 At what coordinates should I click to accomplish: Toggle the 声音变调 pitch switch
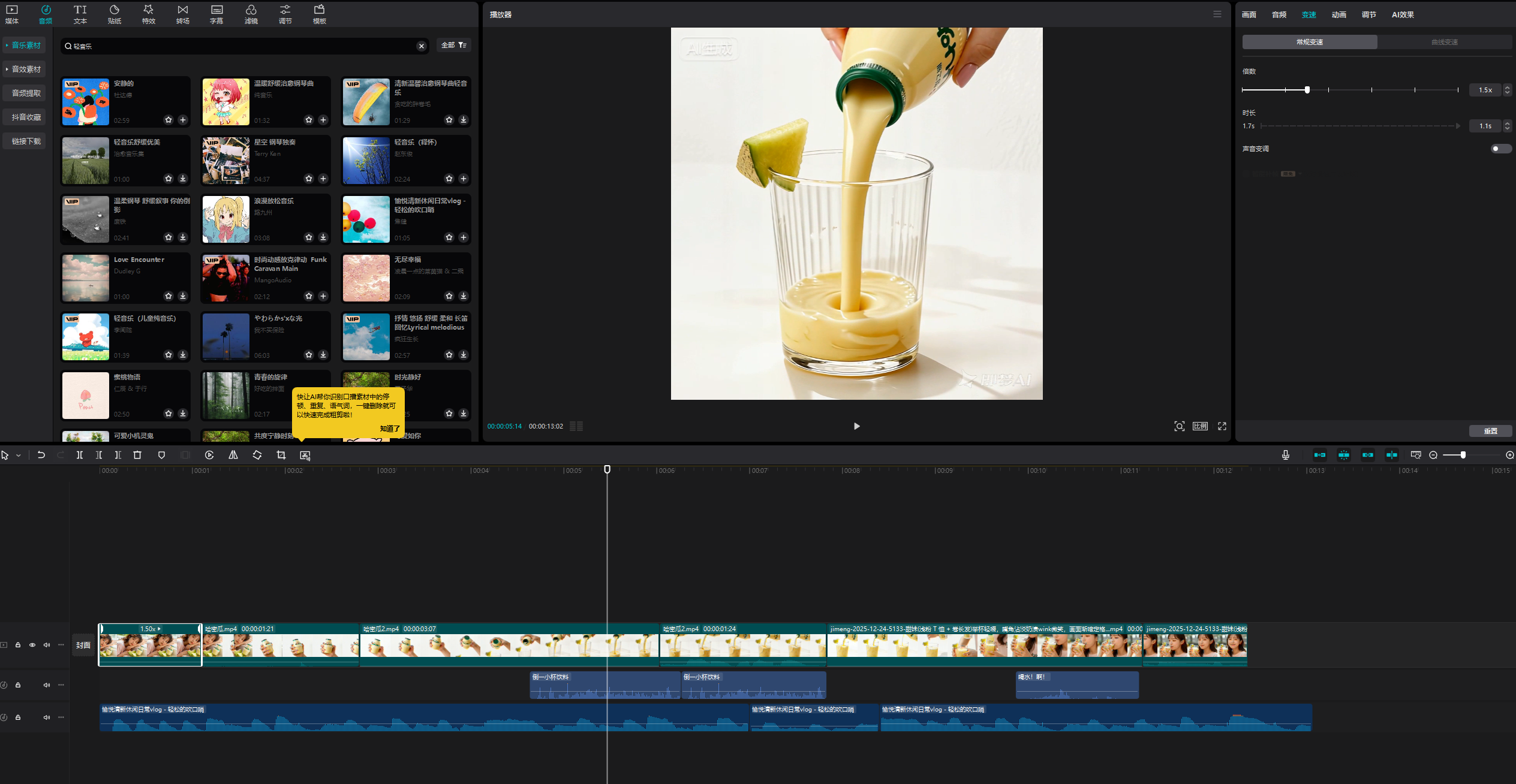click(x=1500, y=149)
